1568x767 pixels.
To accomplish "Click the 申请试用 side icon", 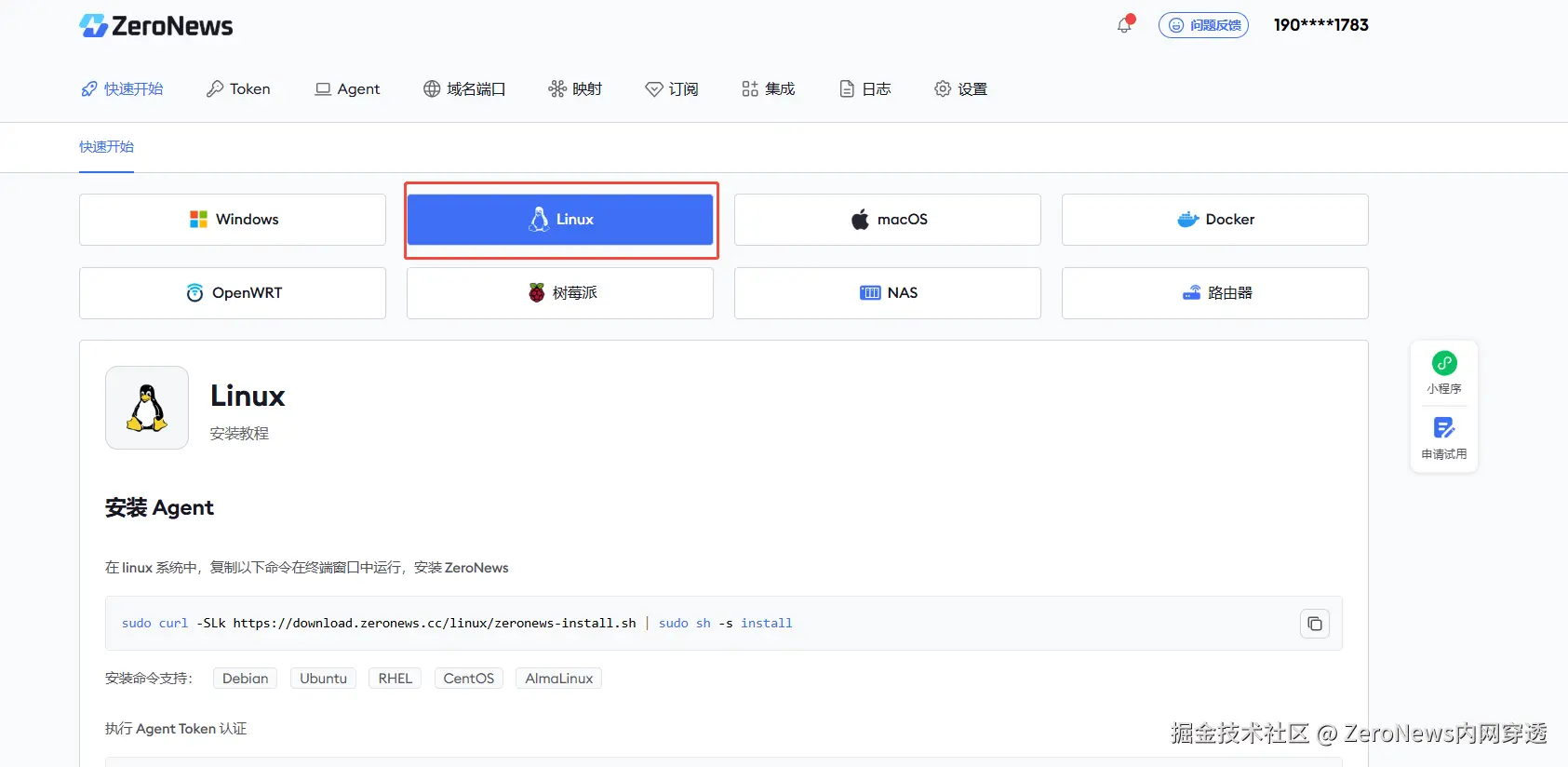I will (x=1444, y=438).
